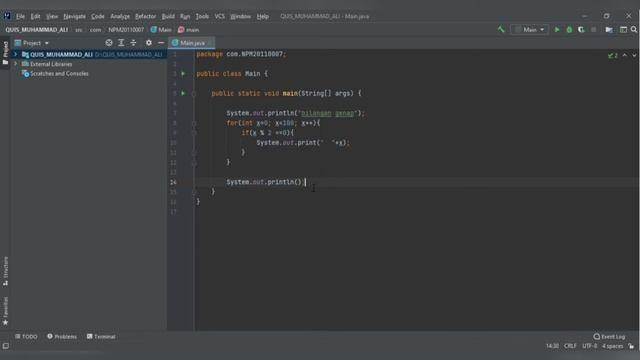The width and height of the screenshot is (640, 360).
Task: Open Project Structure icon in toolbar
Action: 609,29
